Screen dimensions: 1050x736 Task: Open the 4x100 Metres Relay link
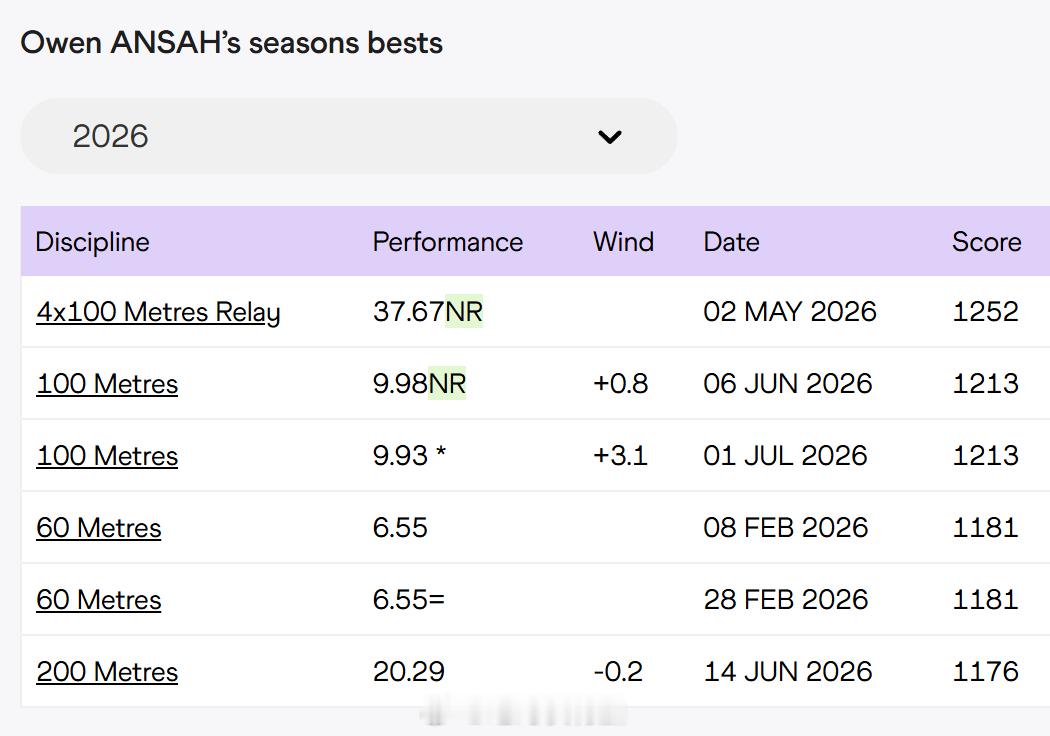[x=158, y=312]
